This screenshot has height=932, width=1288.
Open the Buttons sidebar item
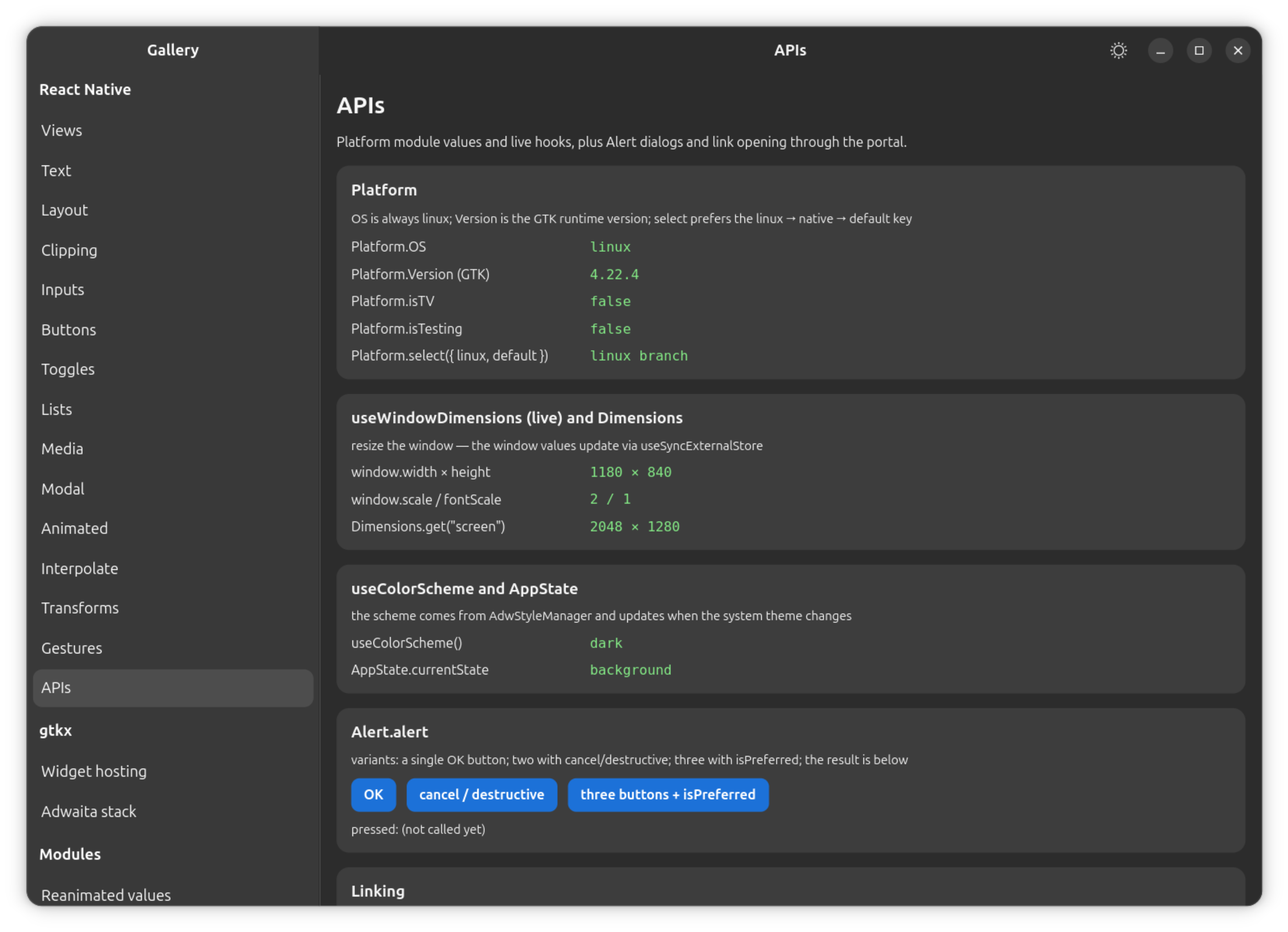(173, 329)
